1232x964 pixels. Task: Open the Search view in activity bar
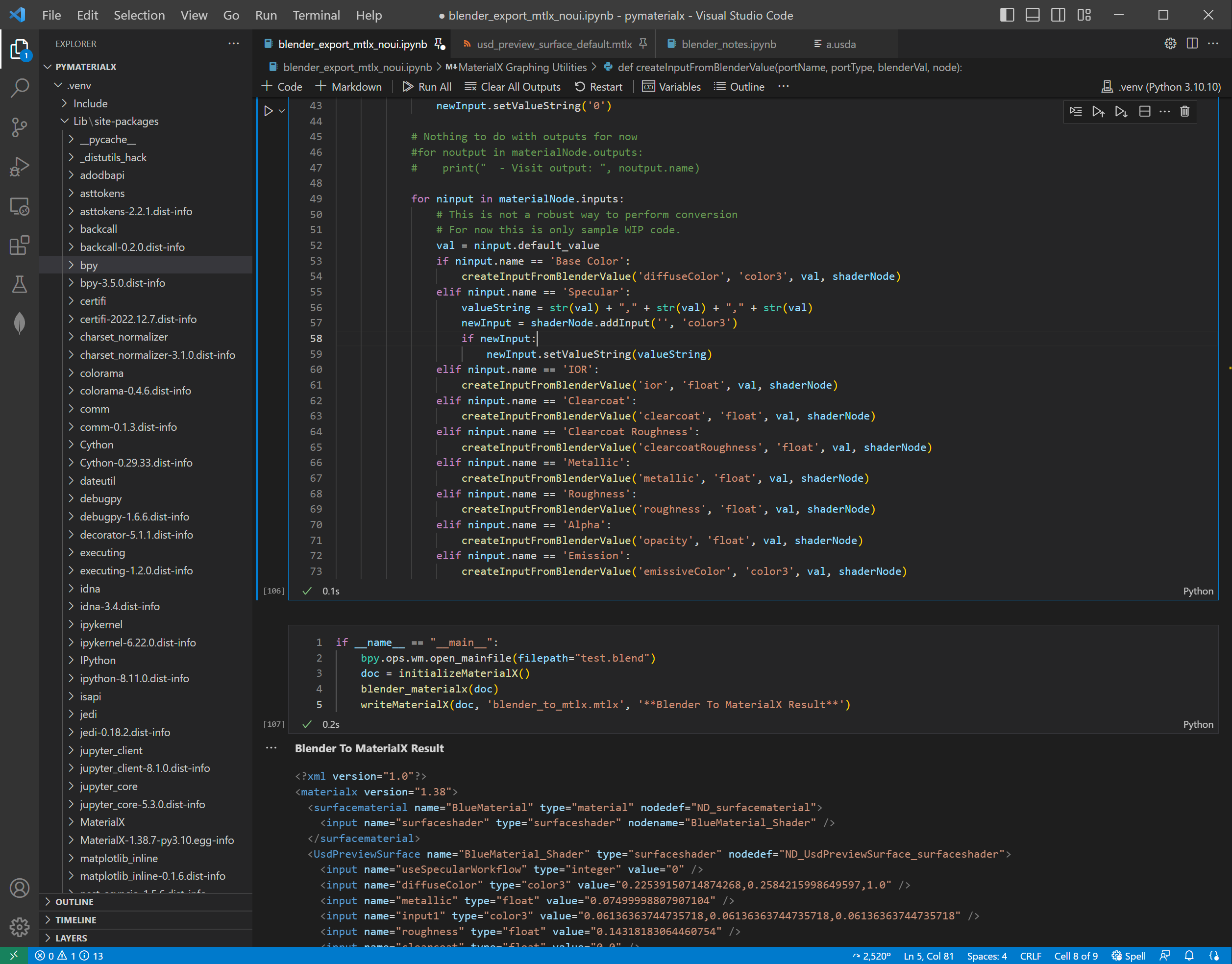tap(20, 88)
